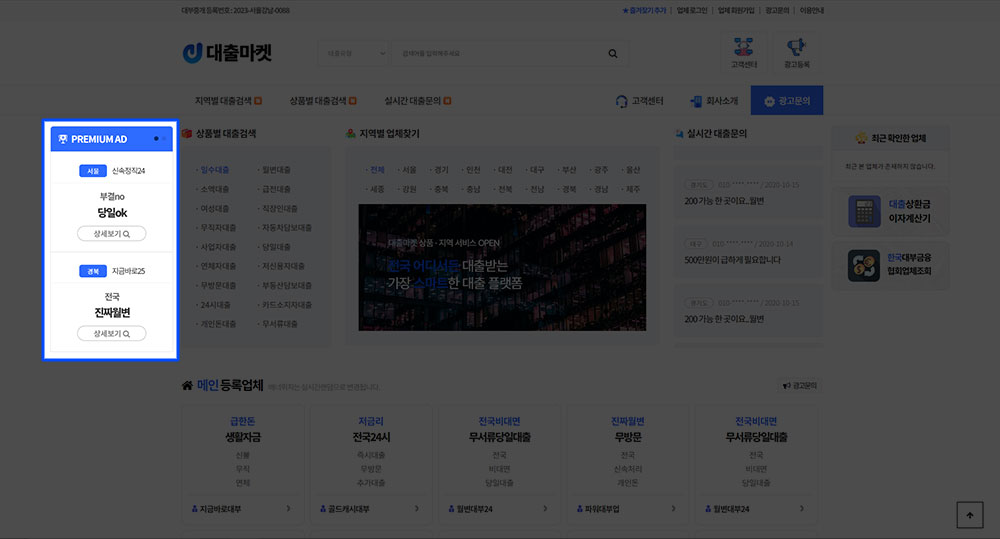Select first carousel dot in PREMIUM AD
The height and width of the screenshot is (539, 1000).
point(156,139)
